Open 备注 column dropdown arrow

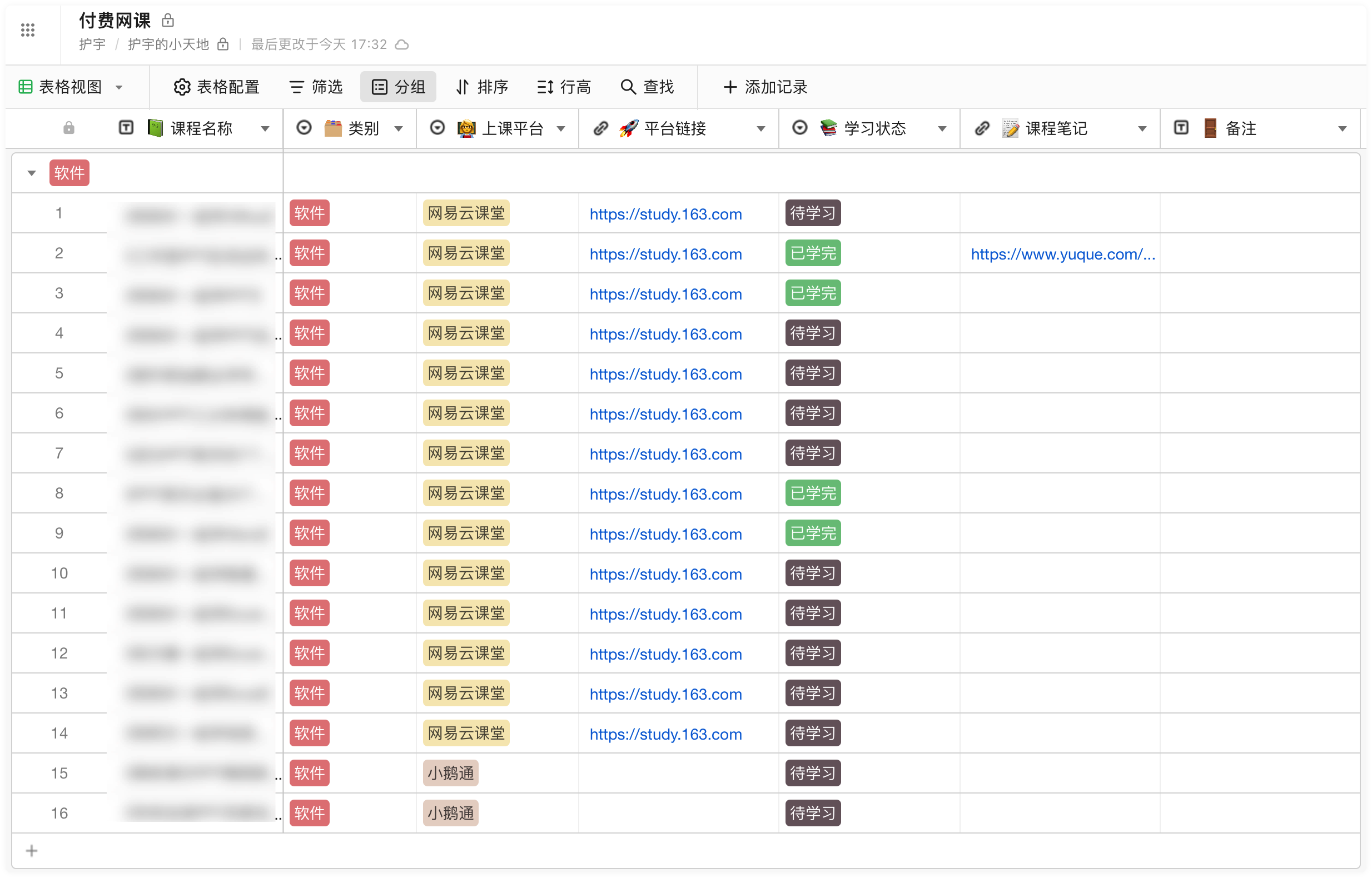pos(1343,129)
